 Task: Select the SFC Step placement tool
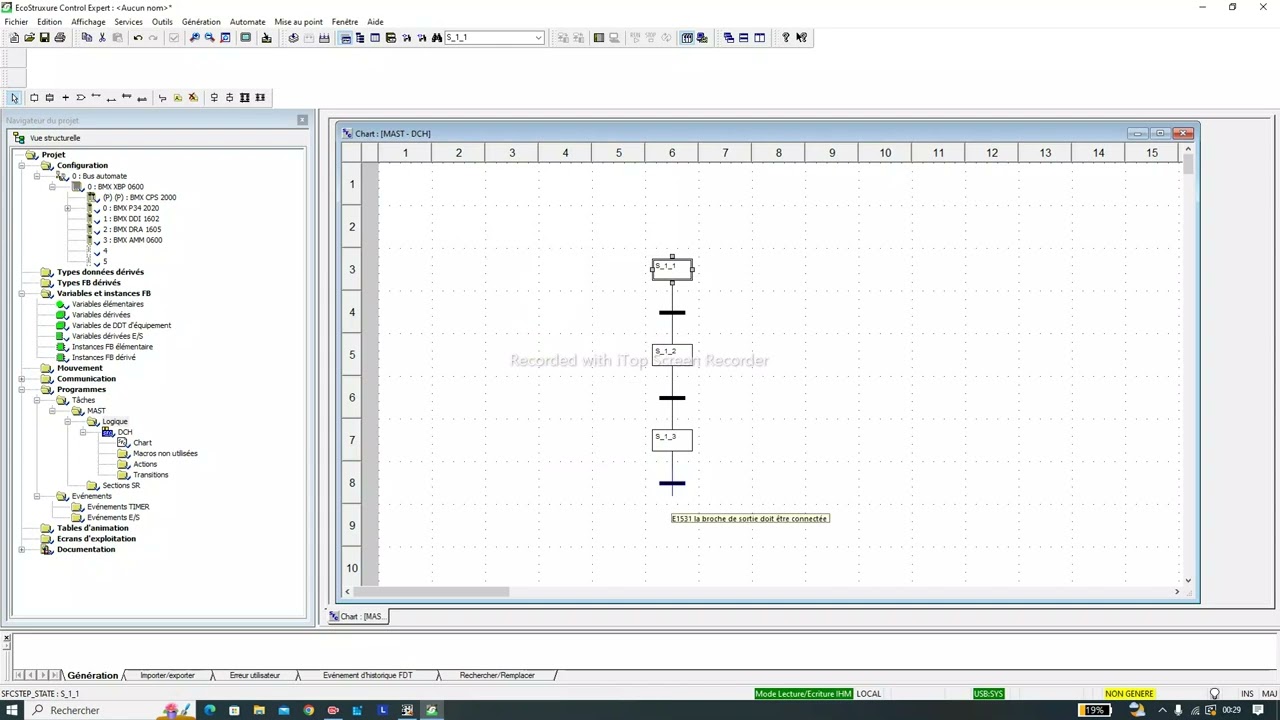pos(34,98)
